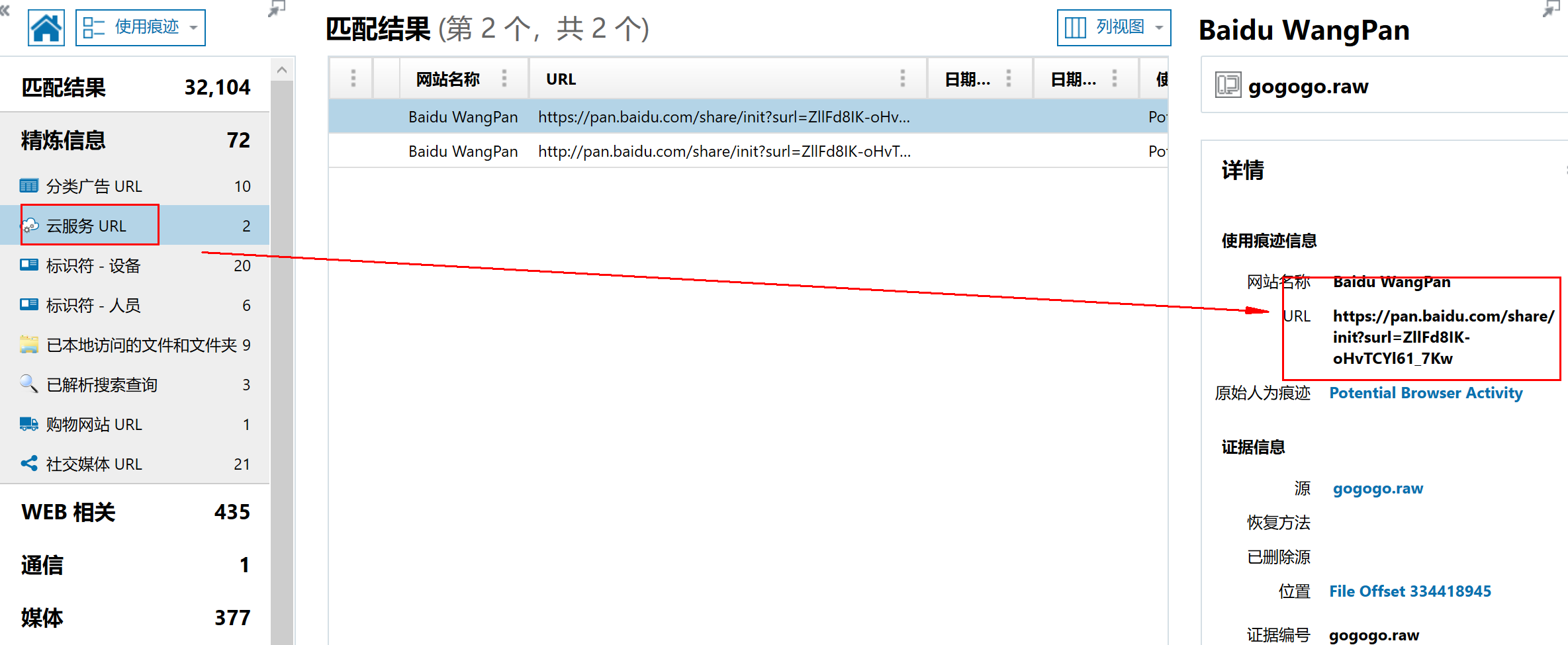Click the 标识符 - 设备 icon
Viewport: 1568px width, 645px height.
coord(29,265)
